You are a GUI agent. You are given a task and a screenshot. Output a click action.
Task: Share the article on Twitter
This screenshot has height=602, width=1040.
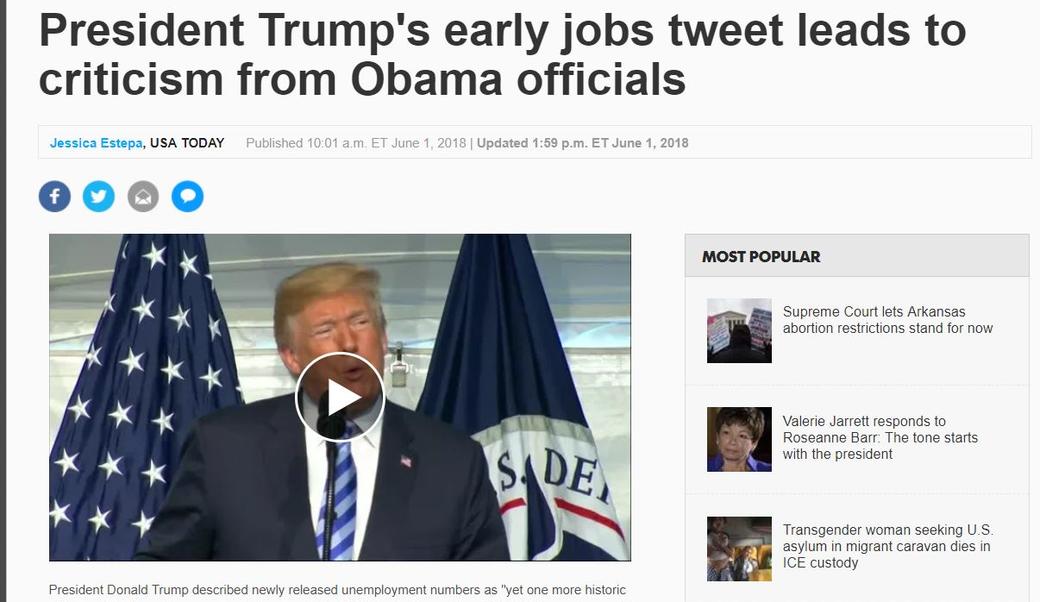98,196
